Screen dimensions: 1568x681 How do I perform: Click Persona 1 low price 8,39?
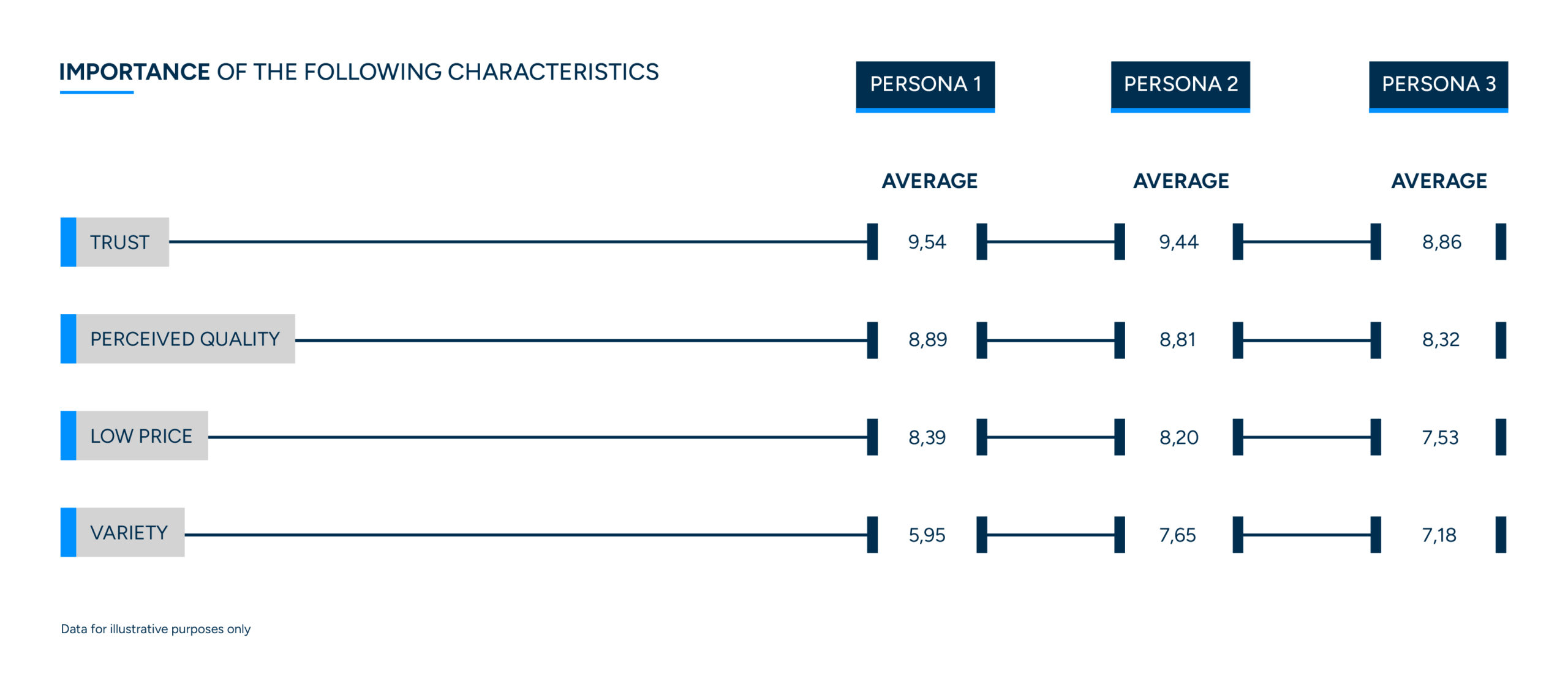point(927,438)
